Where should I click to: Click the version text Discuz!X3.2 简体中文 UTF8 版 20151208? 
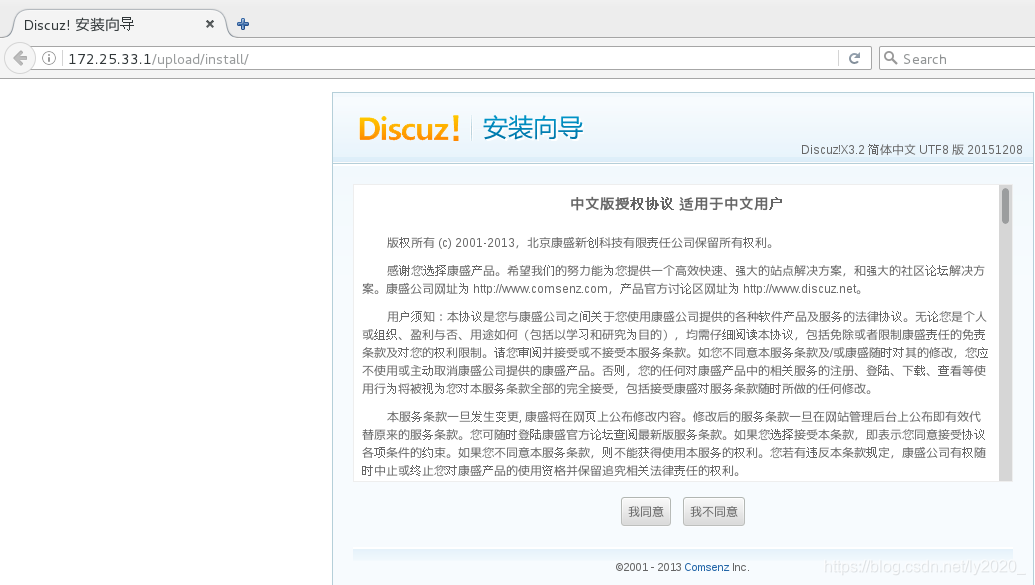(912, 150)
